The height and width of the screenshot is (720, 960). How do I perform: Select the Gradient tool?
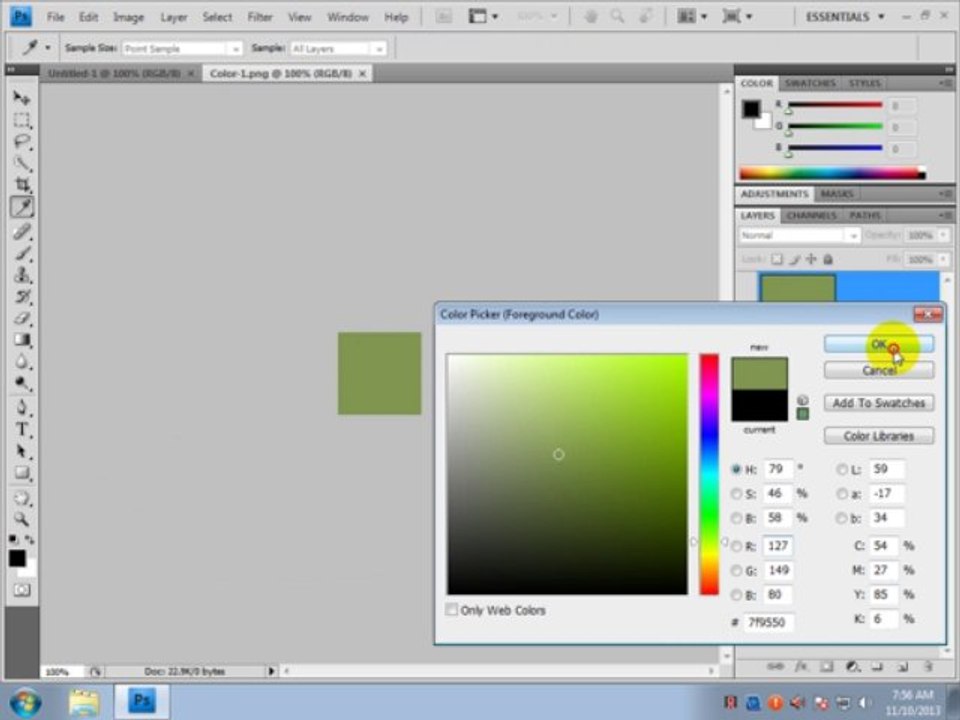coord(21,340)
